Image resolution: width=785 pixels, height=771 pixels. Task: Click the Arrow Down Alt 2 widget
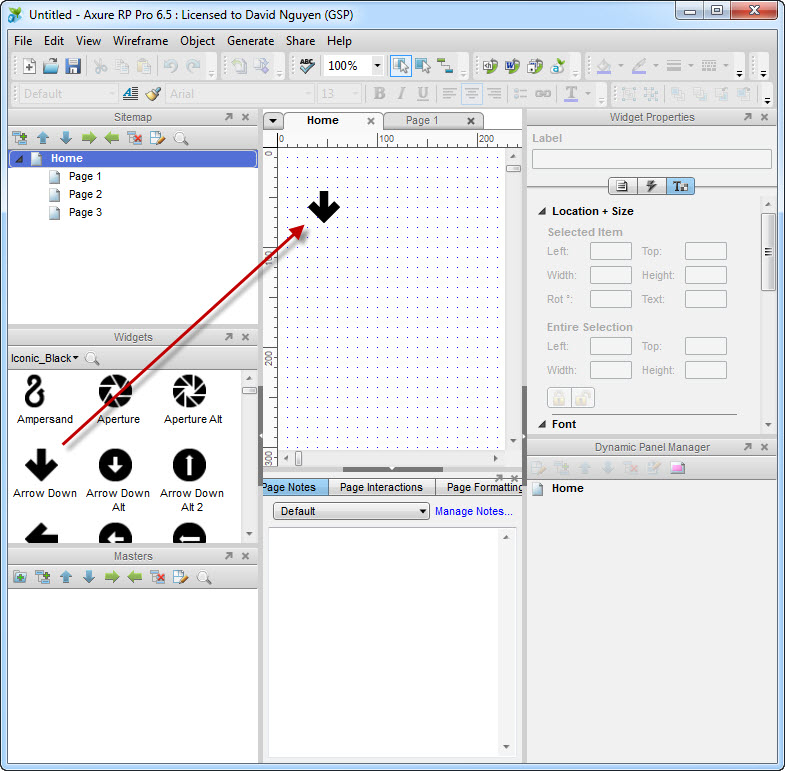(189, 465)
